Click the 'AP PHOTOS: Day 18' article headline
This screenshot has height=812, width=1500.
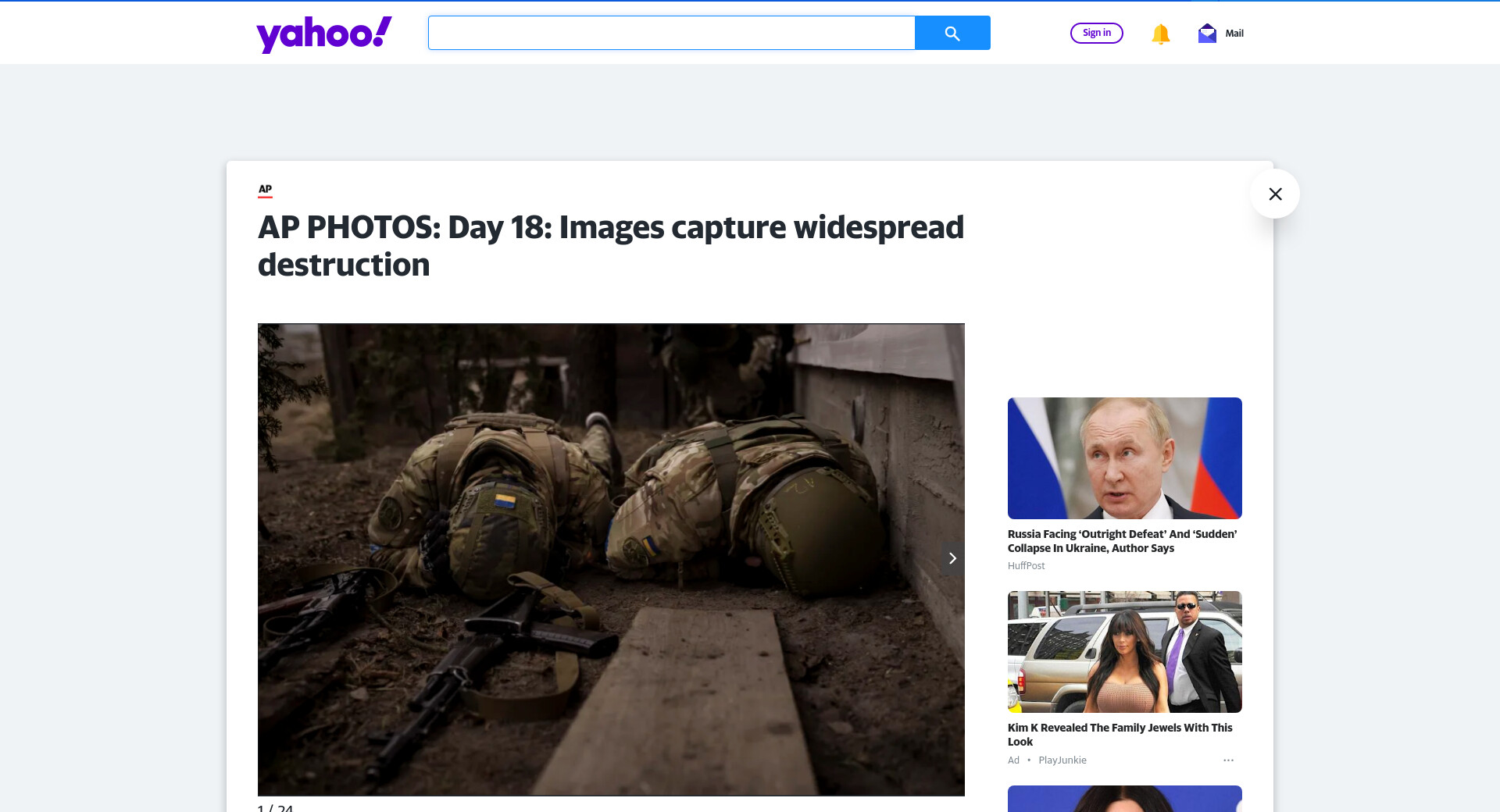click(x=610, y=246)
